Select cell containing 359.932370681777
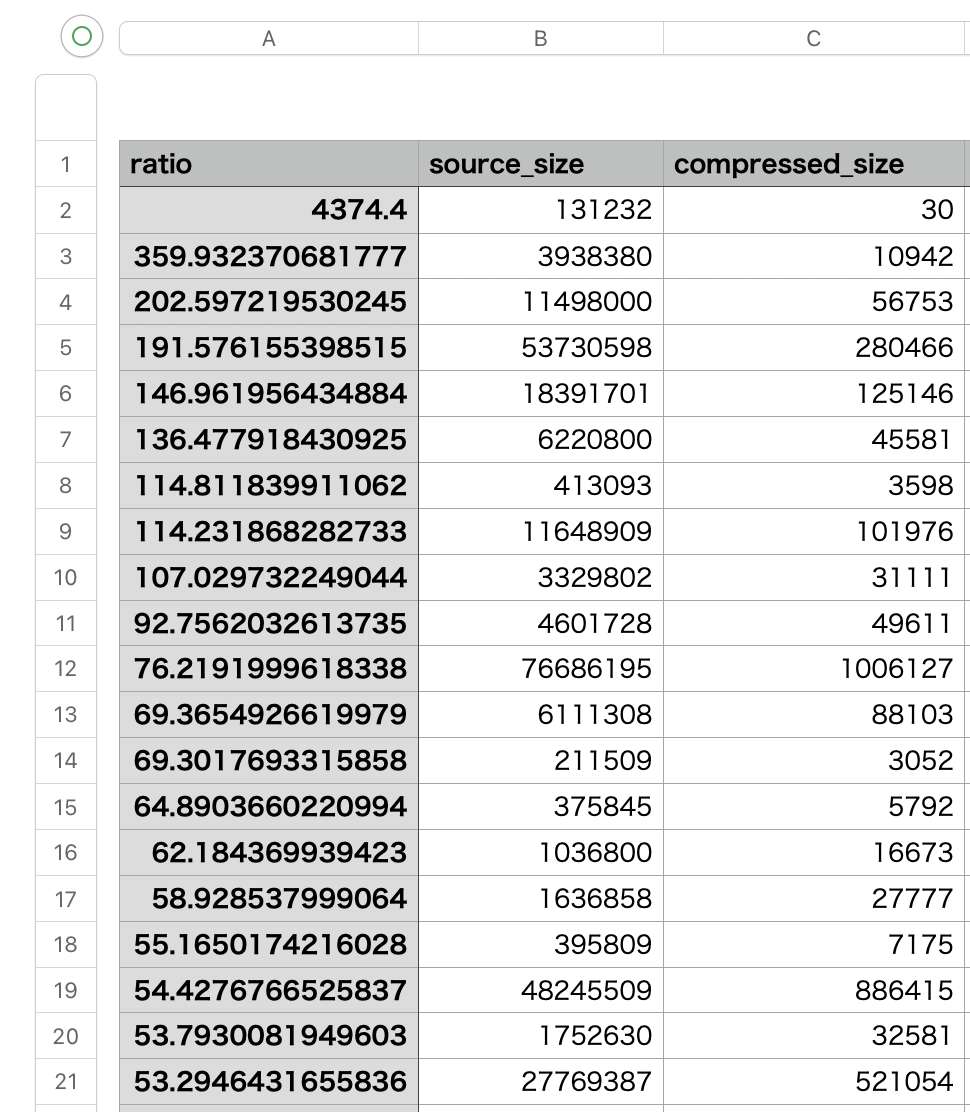This screenshot has height=1112, width=970. tap(269, 256)
